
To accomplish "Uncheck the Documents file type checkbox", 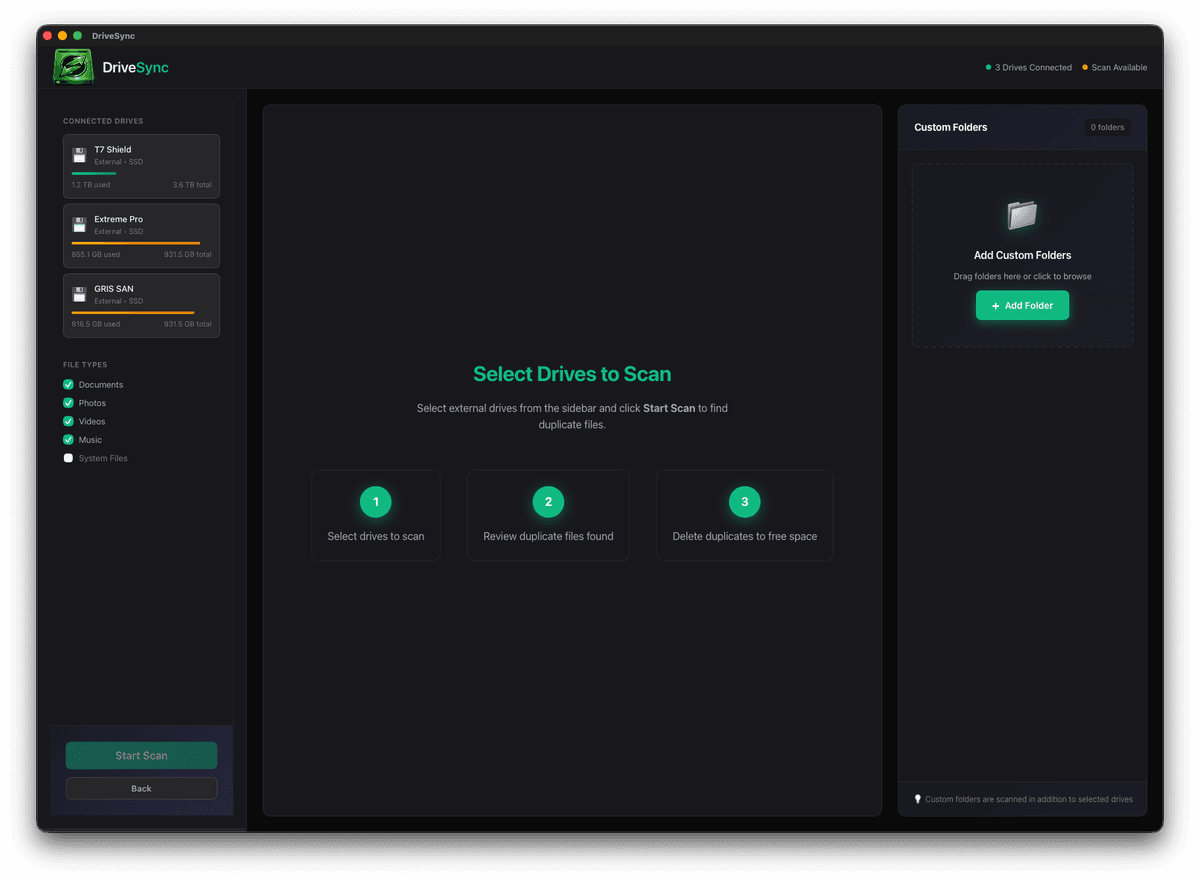I will click(69, 385).
